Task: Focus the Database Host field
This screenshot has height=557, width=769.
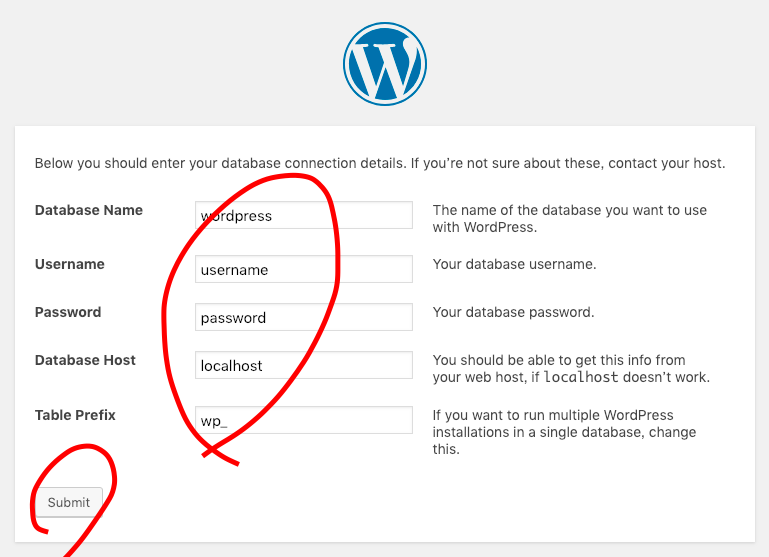Action: pyautogui.click(x=304, y=365)
